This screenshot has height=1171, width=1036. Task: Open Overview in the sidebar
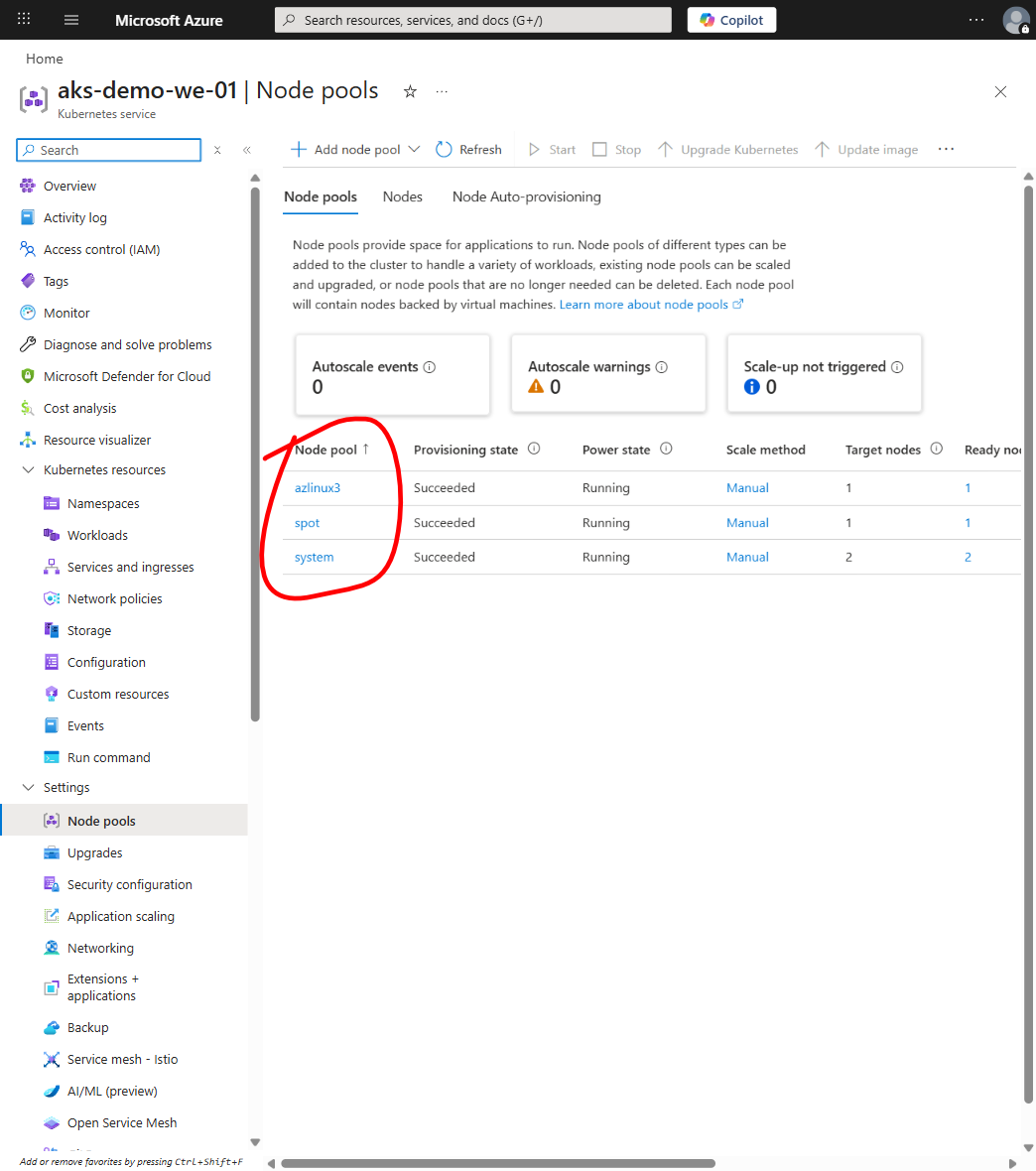tap(69, 186)
